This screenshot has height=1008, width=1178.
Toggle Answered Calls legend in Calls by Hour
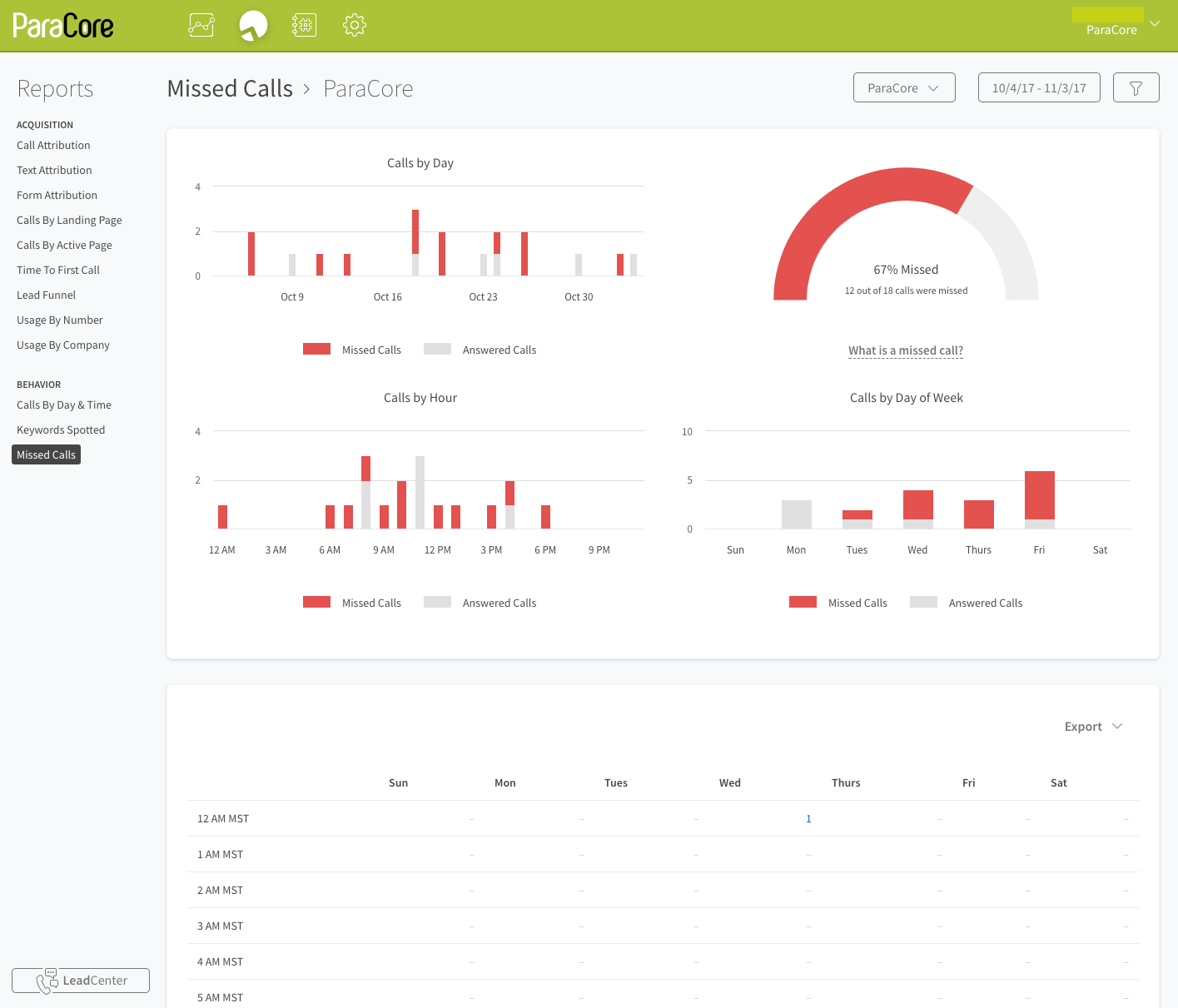pyautogui.click(x=480, y=603)
